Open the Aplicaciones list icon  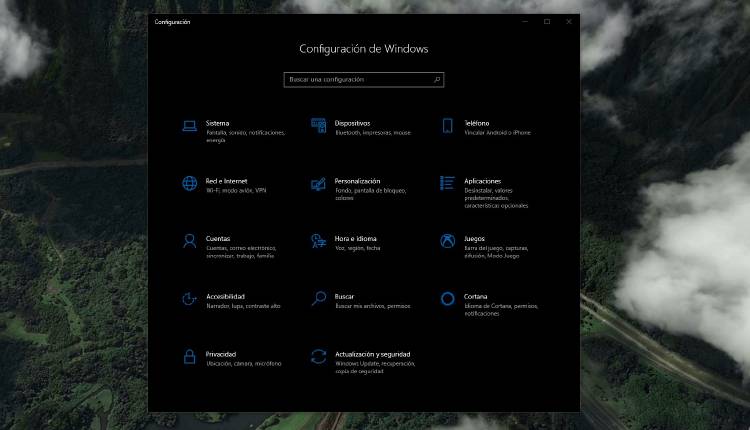click(447, 183)
